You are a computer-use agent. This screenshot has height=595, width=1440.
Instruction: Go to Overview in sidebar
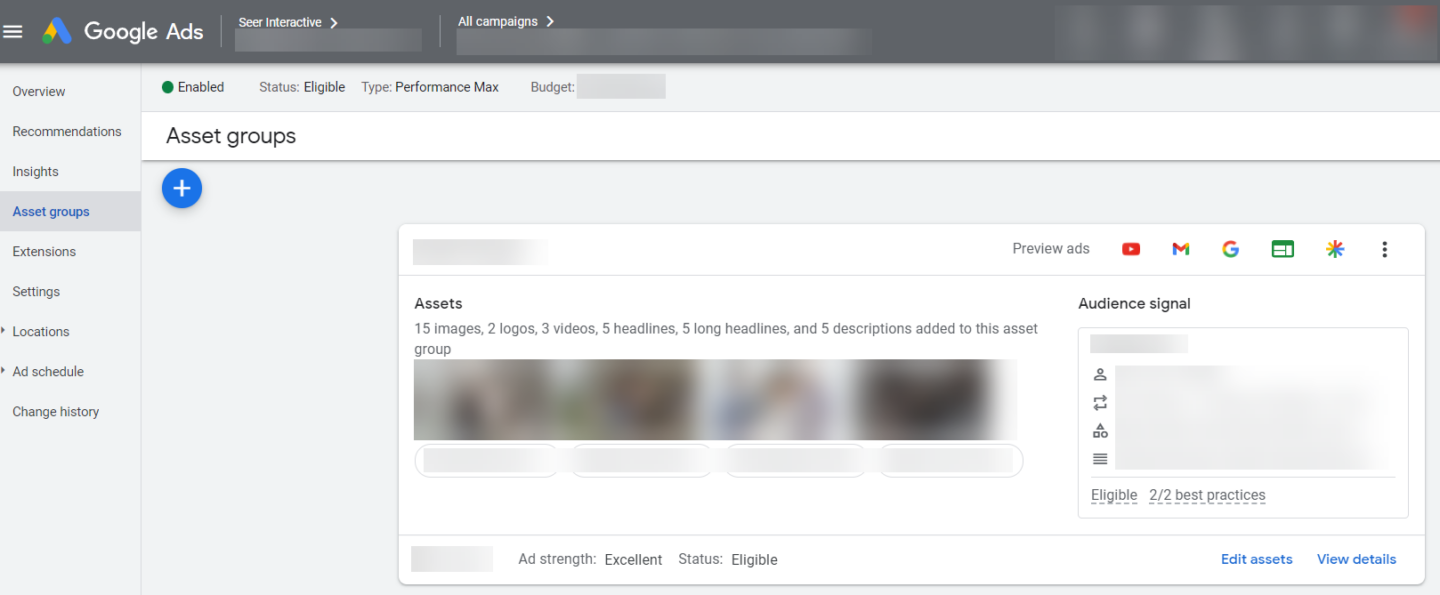click(x=39, y=91)
